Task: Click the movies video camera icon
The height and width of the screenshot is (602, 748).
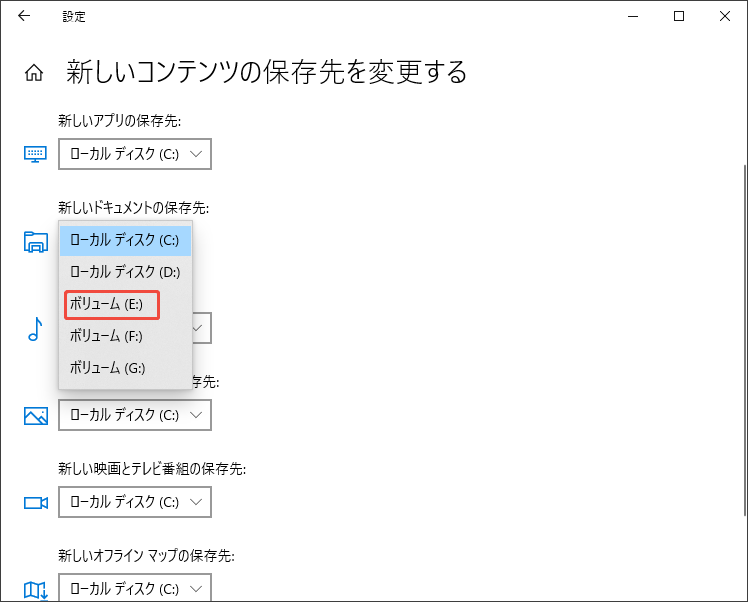Action: (36, 503)
